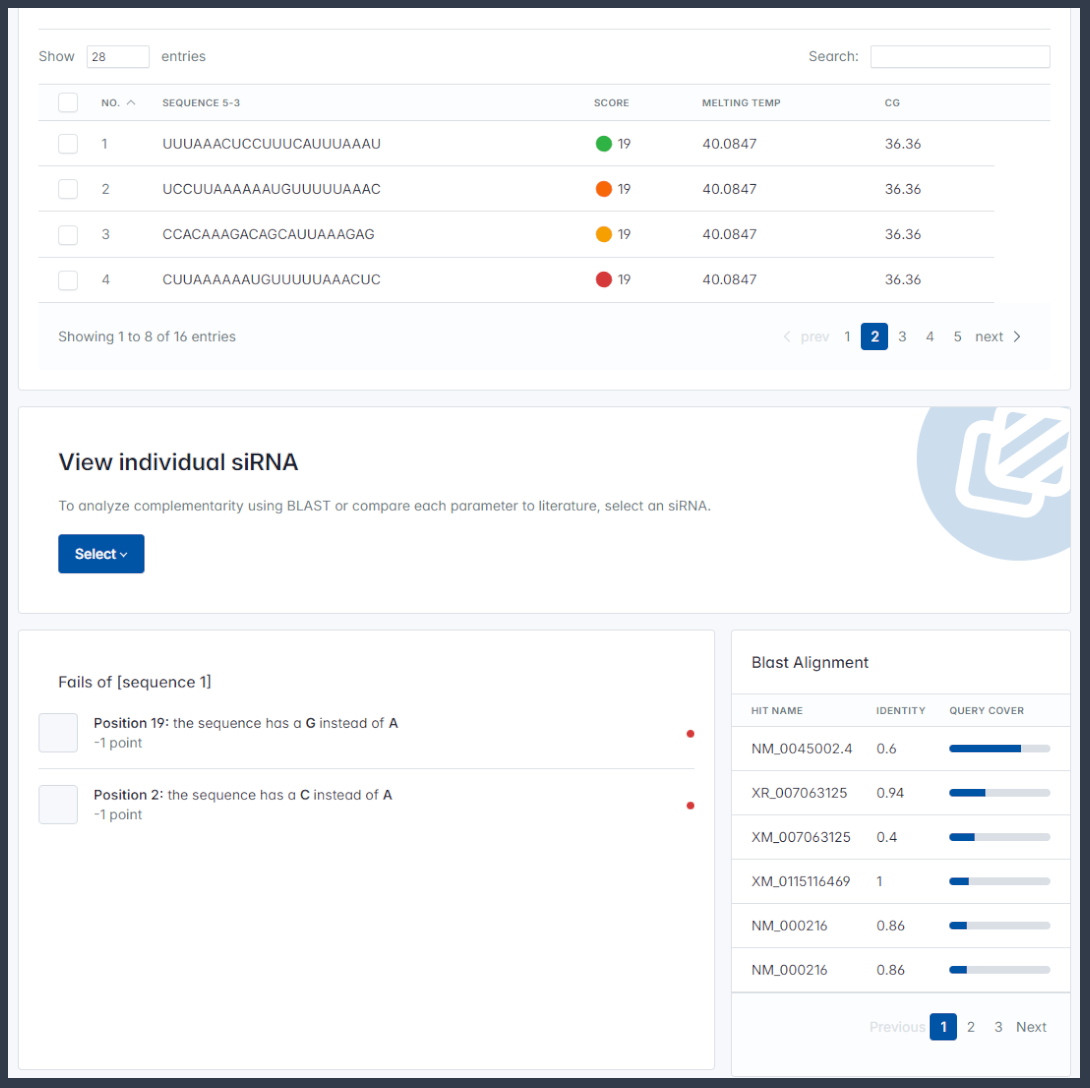Toggle the select-all checkbox in table header
Image resolution: width=1090 pixels, height=1088 pixels.
tap(68, 103)
